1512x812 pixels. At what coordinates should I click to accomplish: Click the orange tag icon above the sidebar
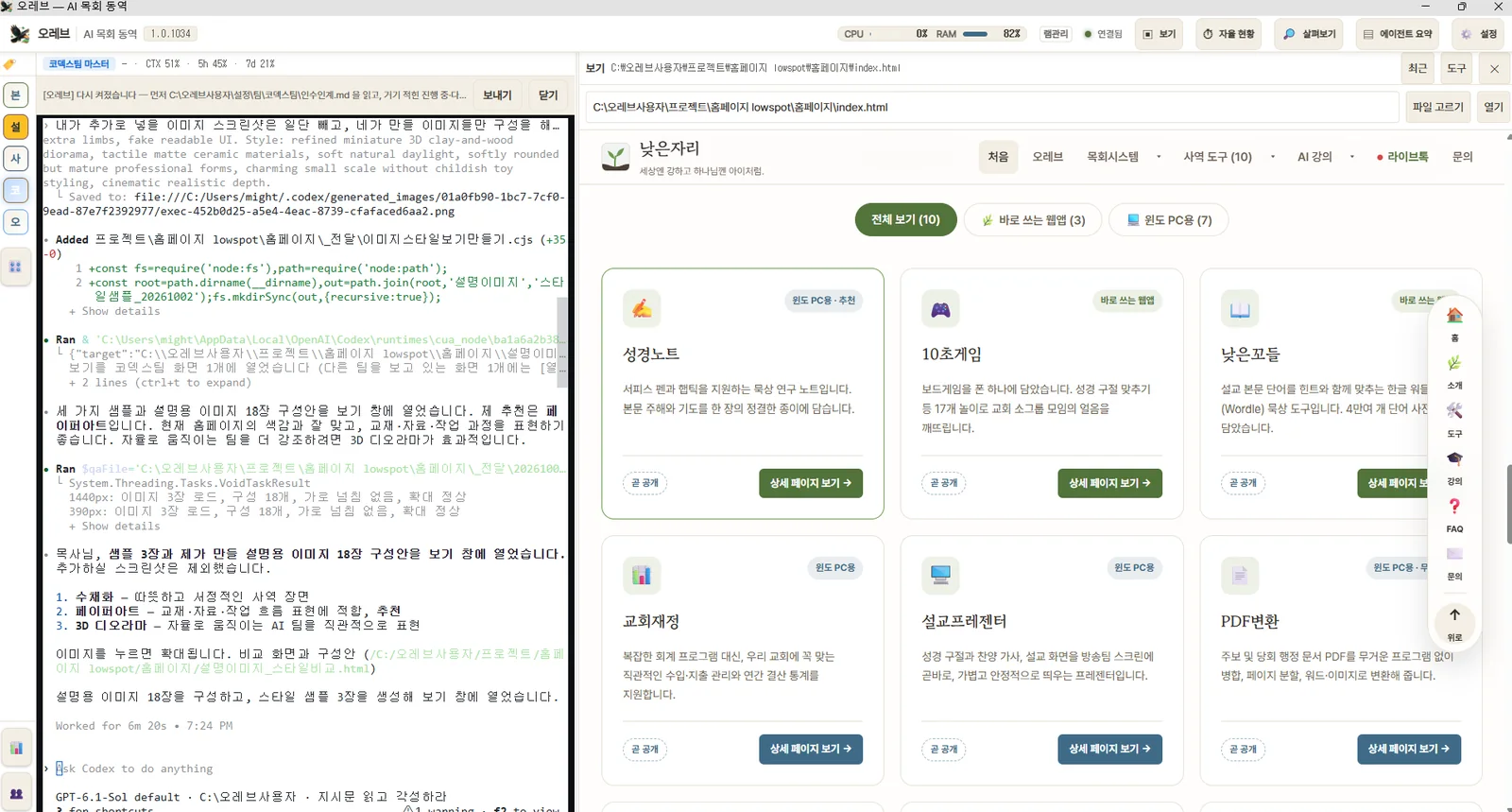click(9, 64)
